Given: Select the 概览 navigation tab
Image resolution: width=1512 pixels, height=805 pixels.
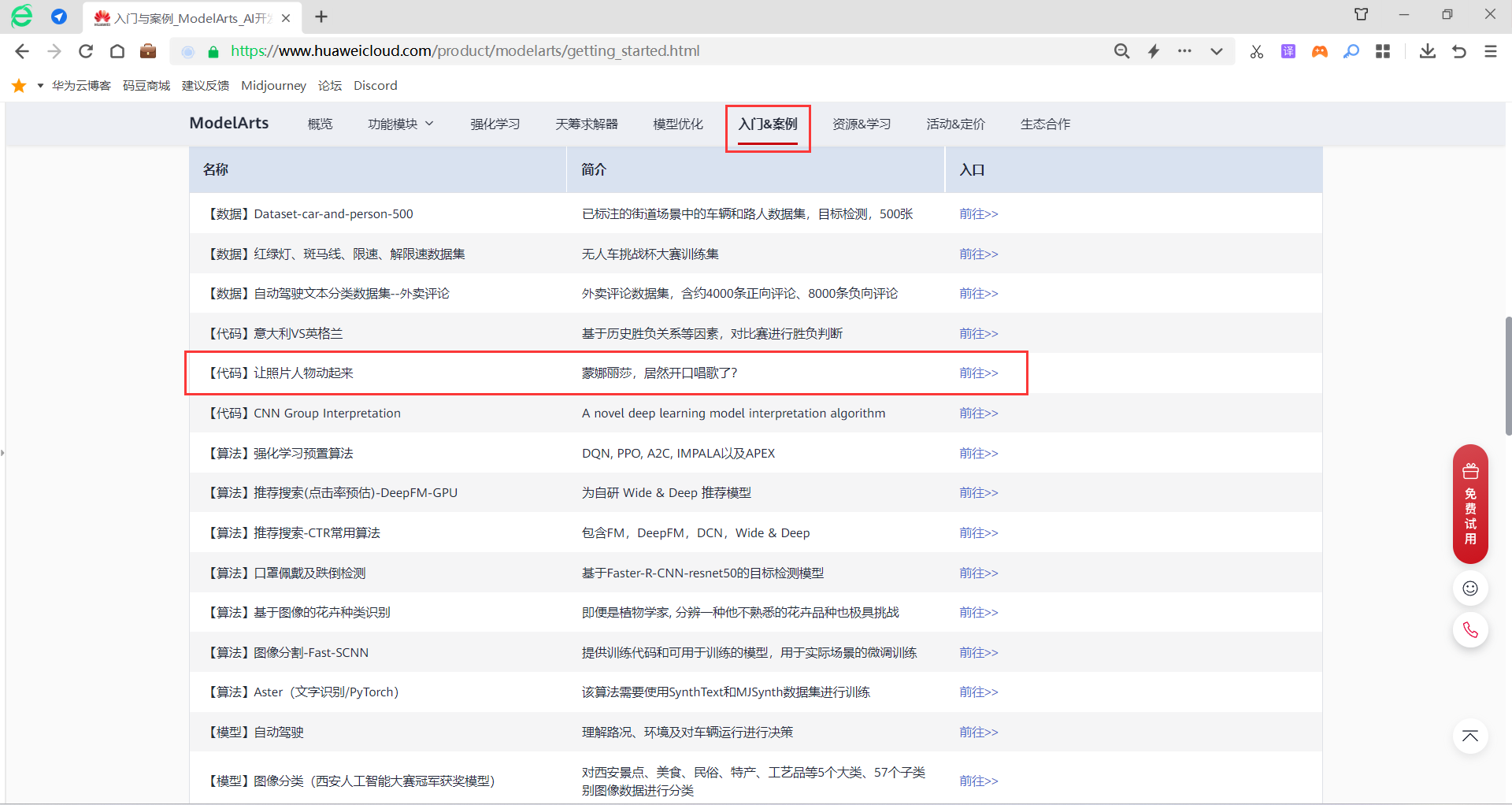Looking at the screenshot, I should click(x=320, y=124).
